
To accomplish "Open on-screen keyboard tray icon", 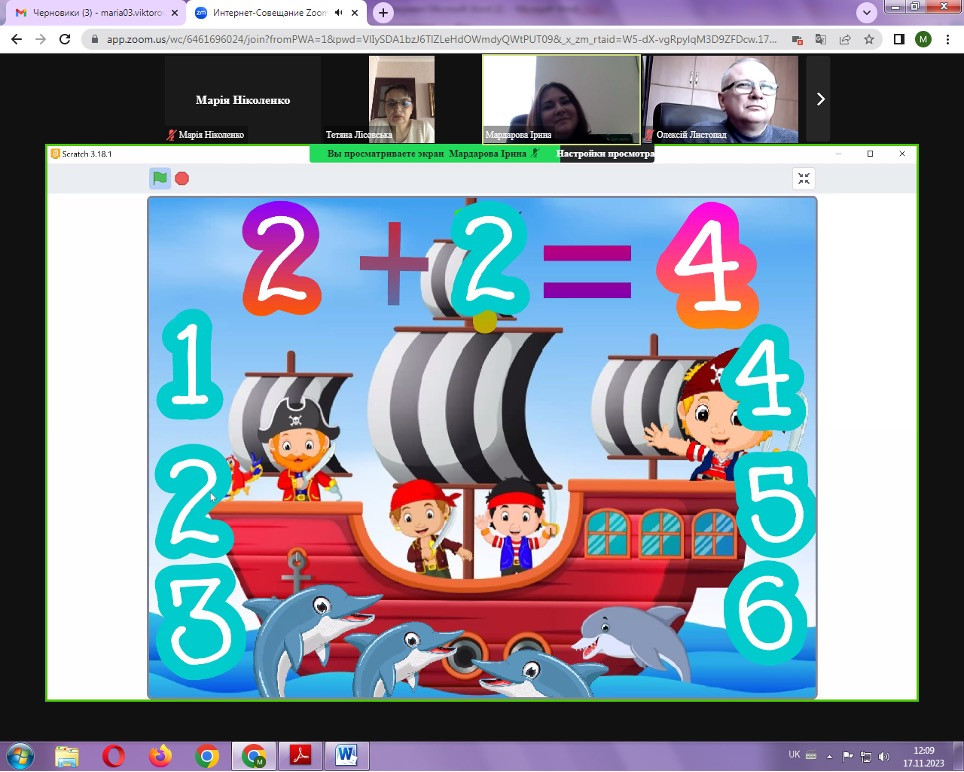I will pyautogui.click(x=811, y=755).
